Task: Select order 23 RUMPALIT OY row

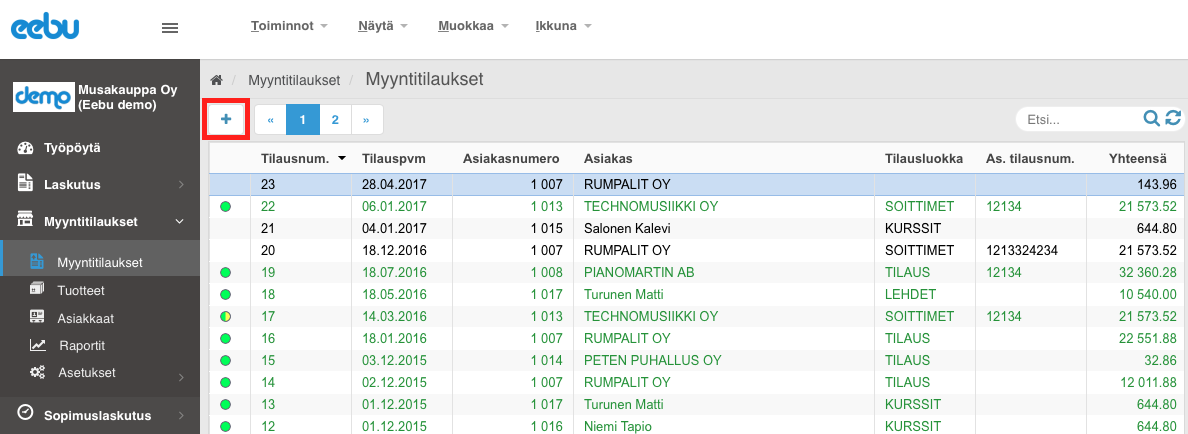Action: point(696,184)
